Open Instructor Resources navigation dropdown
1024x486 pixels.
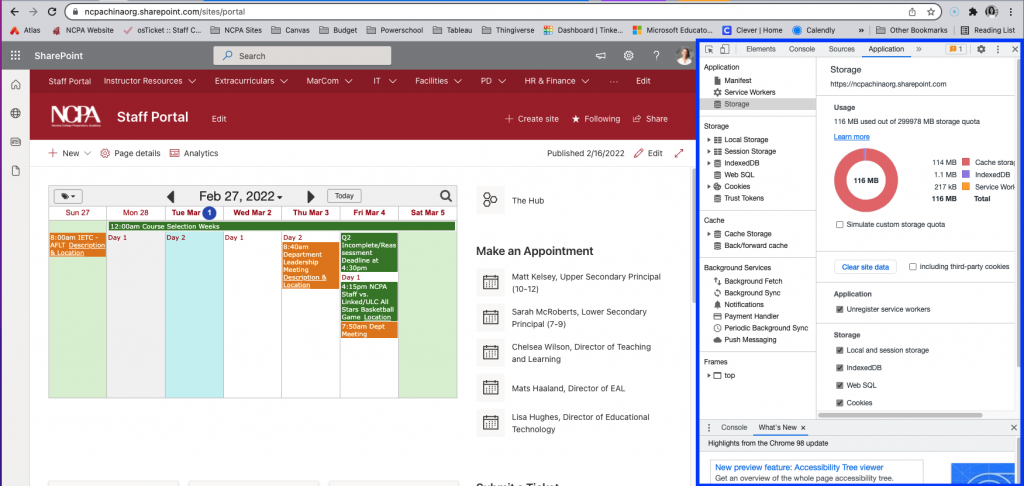(150, 80)
